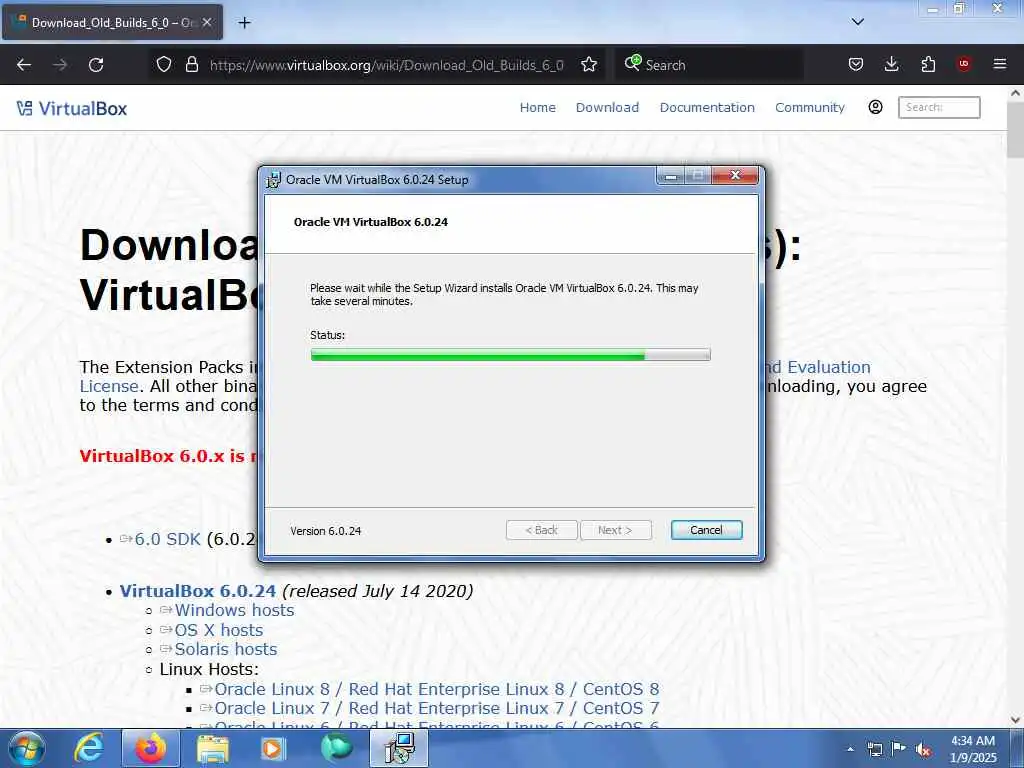
Task: Click the installer icon in Setup title bar
Action: coord(274,180)
